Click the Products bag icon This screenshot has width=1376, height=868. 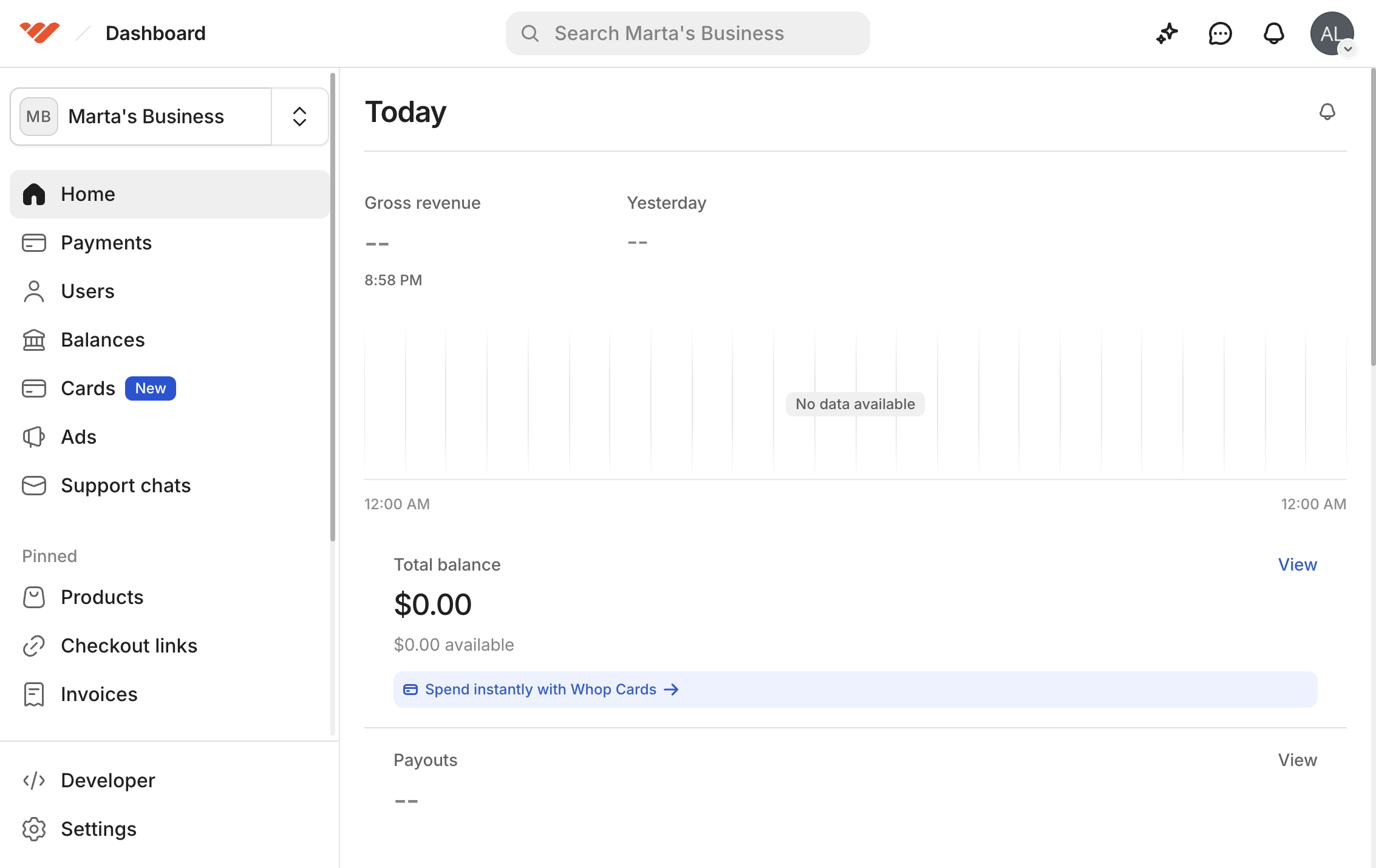pos(34,597)
